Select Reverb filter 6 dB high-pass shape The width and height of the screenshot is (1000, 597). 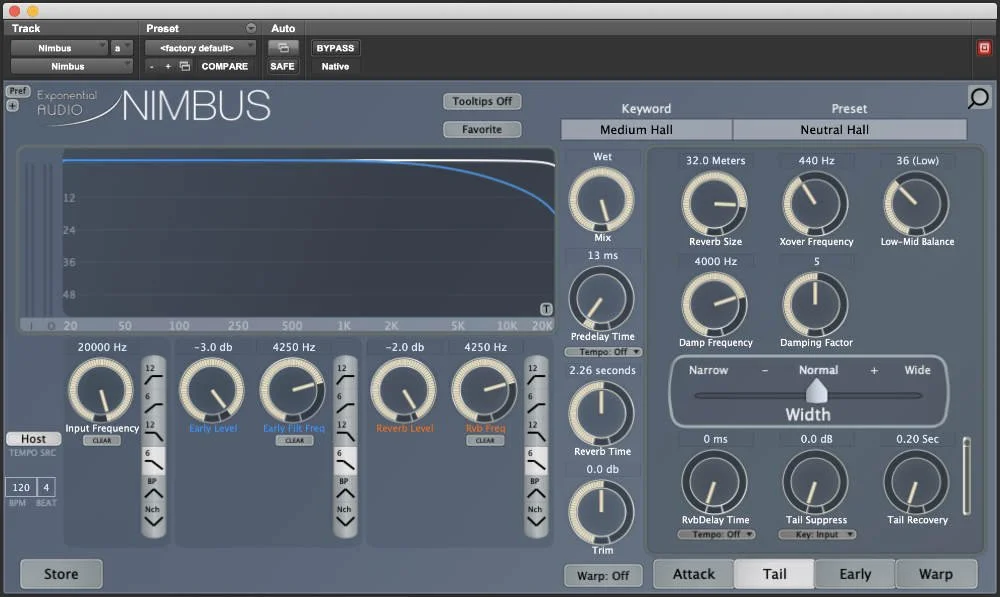coord(536,403)
